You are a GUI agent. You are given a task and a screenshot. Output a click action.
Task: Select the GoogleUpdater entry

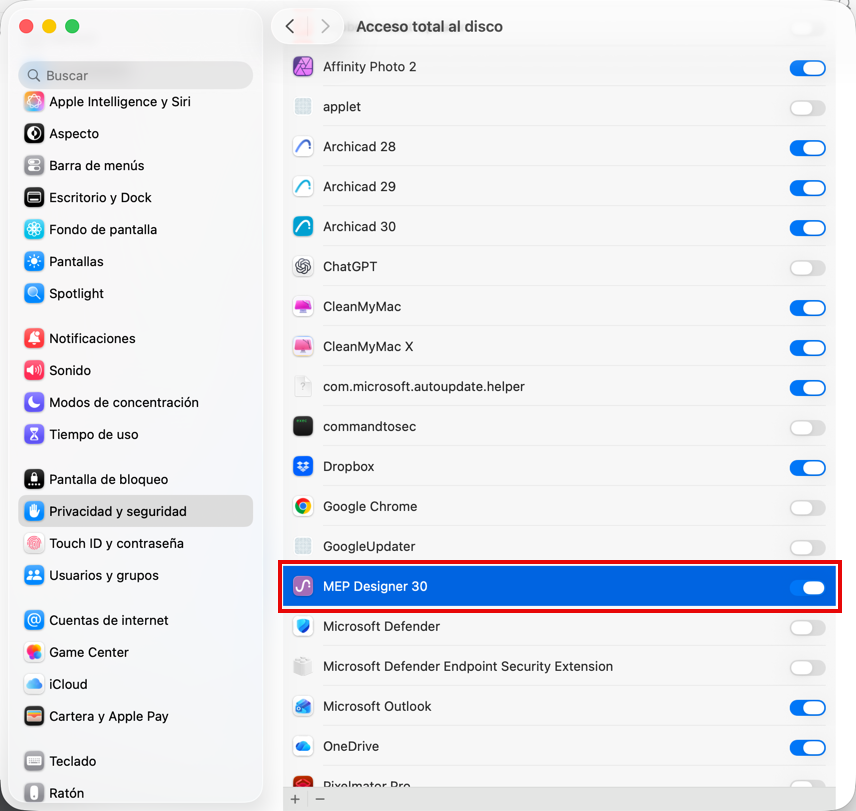pos(559,546)
